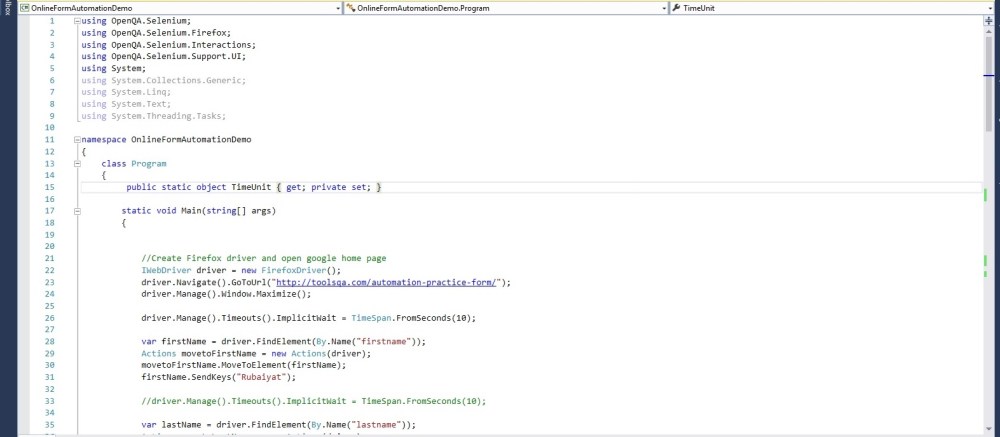1000x437 pixels.
Task: Click 'using System.Collections.Generic;' on line 6
Action: point(164,80)
